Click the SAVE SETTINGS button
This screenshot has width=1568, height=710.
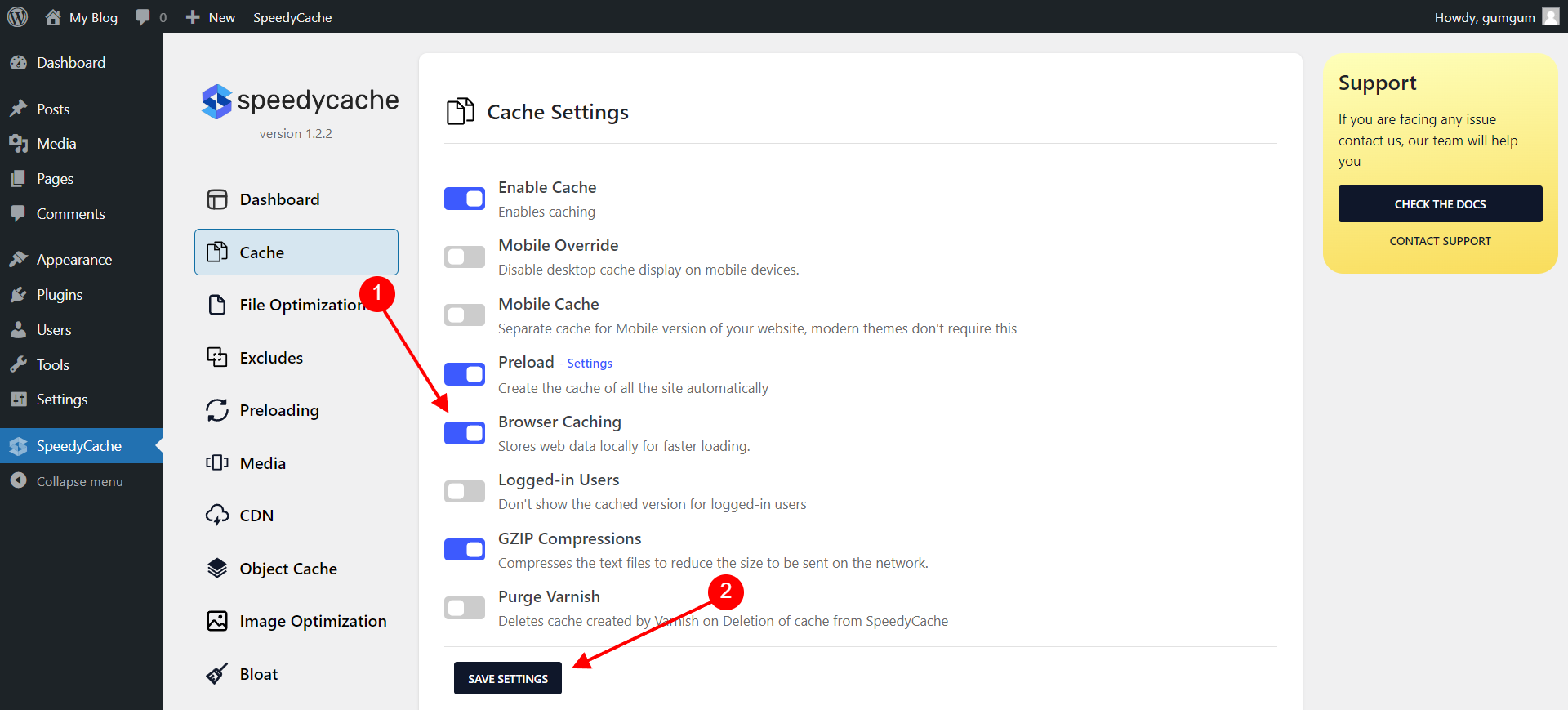508,678
